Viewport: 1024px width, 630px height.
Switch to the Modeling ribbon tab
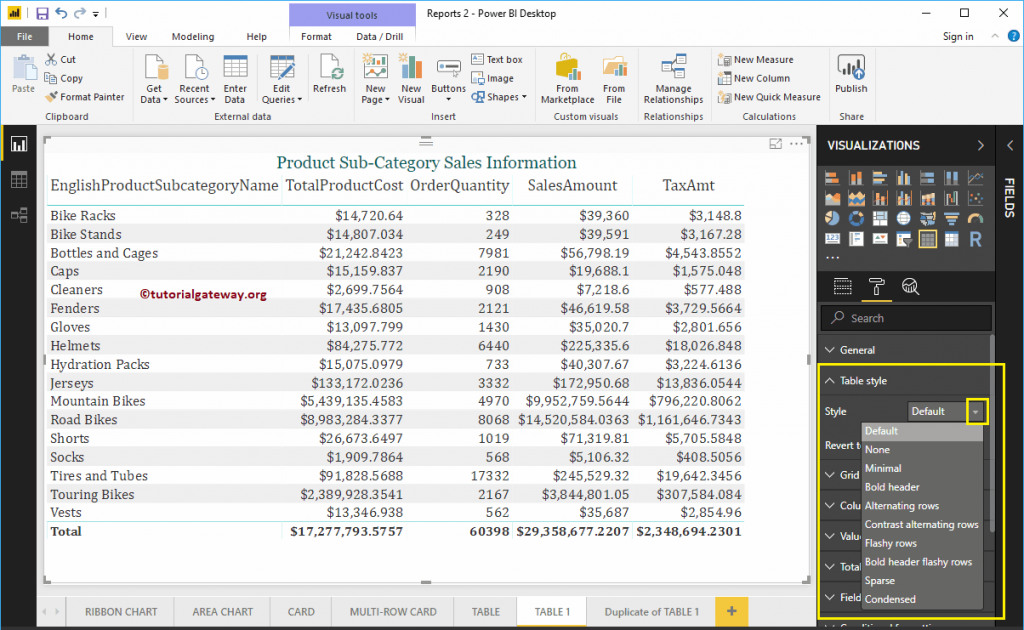coord(192,35)
